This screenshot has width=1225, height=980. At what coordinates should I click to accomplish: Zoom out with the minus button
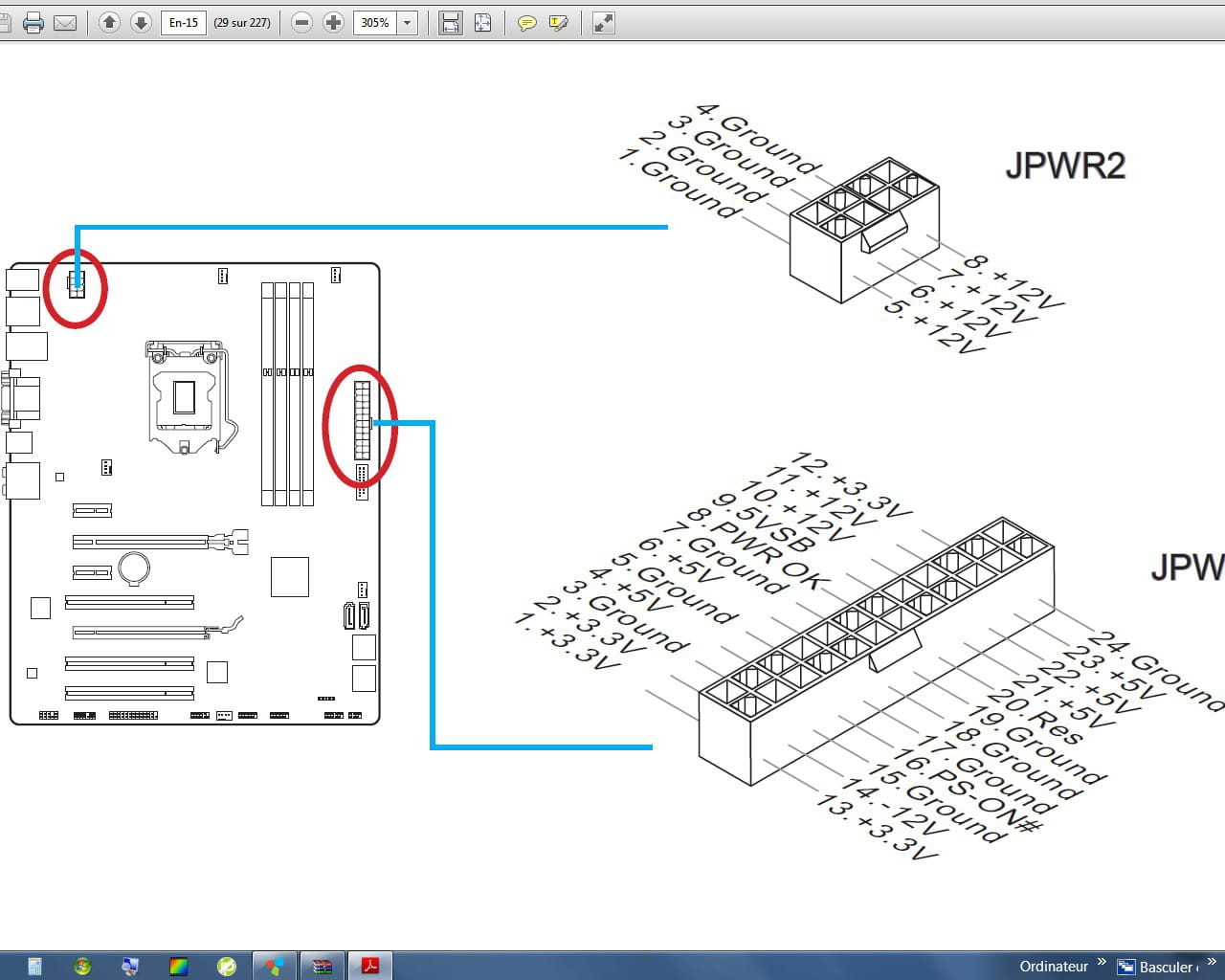point(301,22)
